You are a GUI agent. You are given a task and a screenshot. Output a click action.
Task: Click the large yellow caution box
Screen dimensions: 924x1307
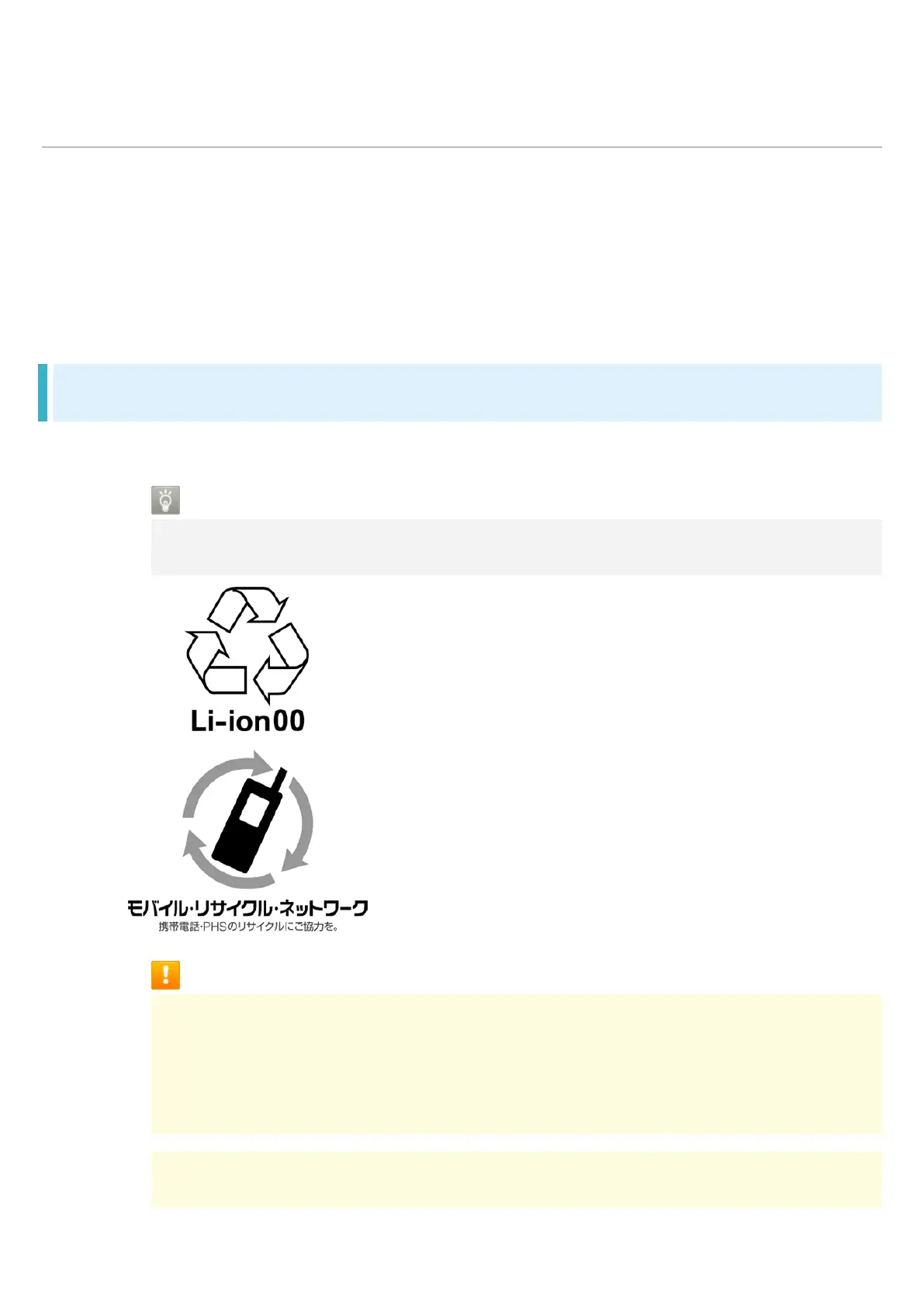click(x=516, y=1064)
